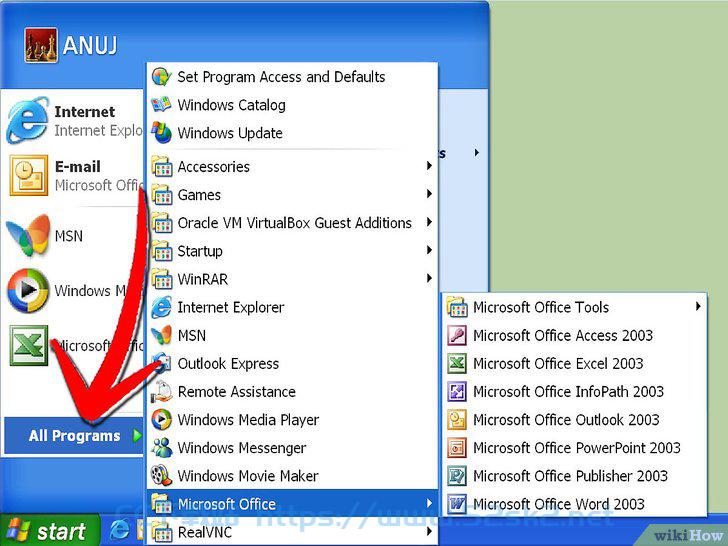The image size is (728, 546).
Task: Launch Windows Update from programs list
Action: point(292,133)
